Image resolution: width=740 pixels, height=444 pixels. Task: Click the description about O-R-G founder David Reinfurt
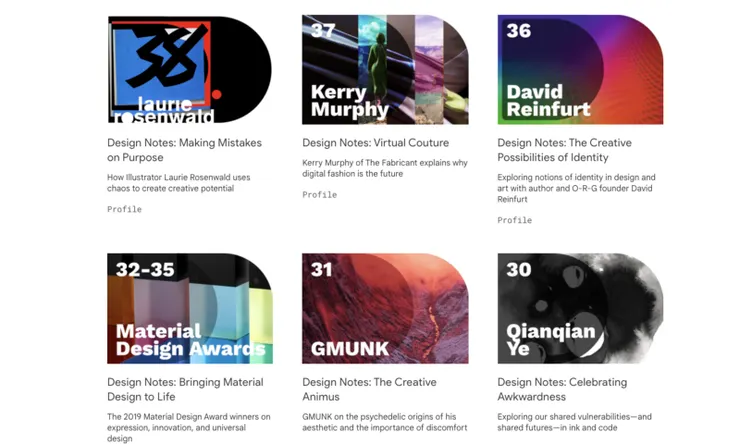[576, 188]
